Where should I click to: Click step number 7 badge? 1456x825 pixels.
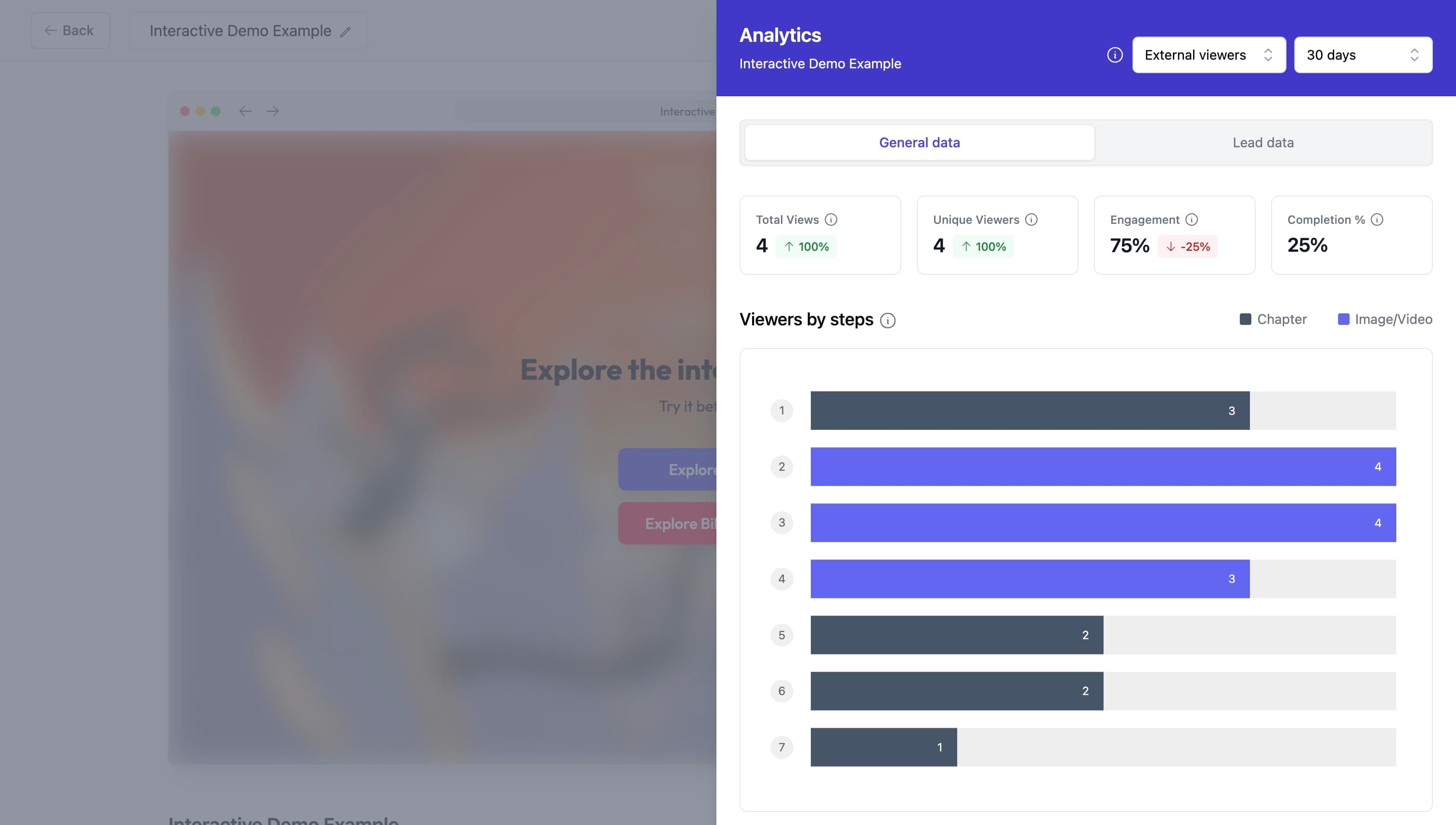781,747
